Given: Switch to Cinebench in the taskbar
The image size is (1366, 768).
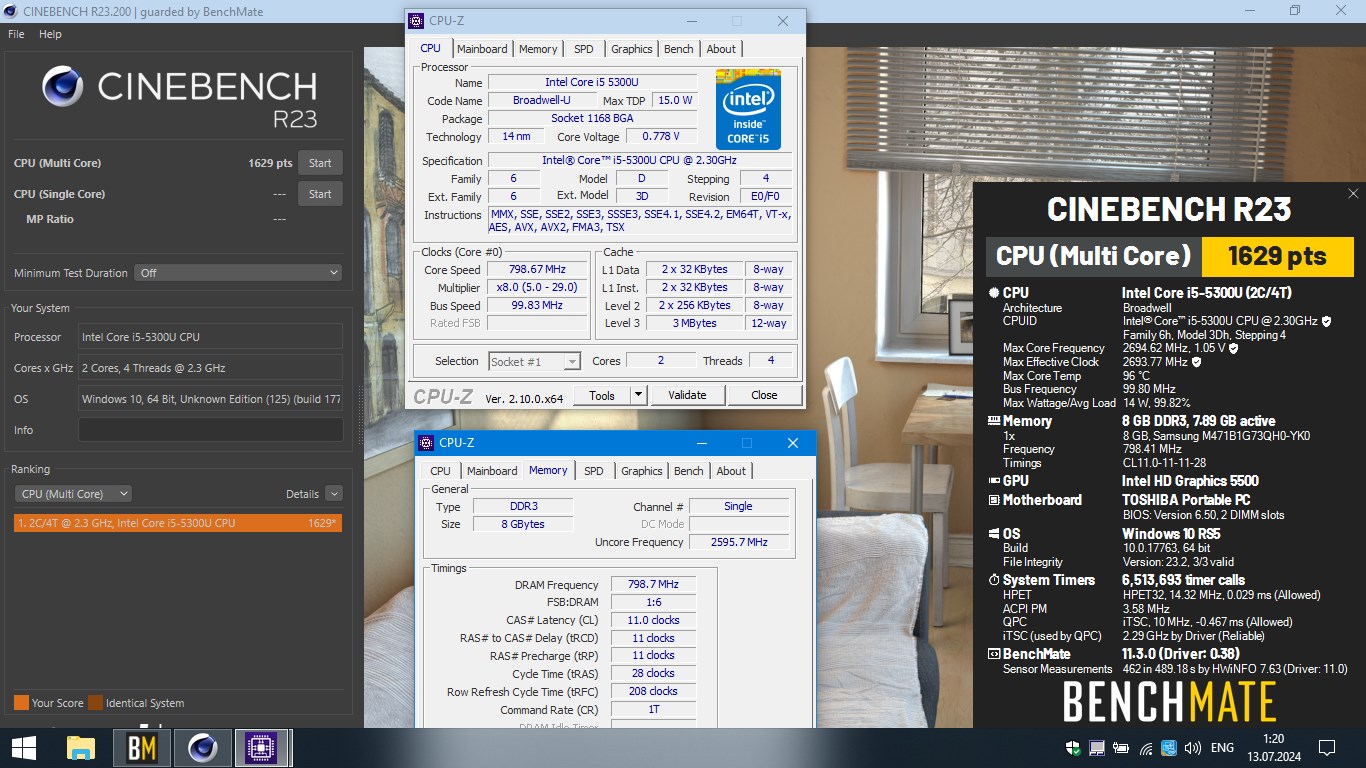Looking at the screenshot, I should click(203, 747).
